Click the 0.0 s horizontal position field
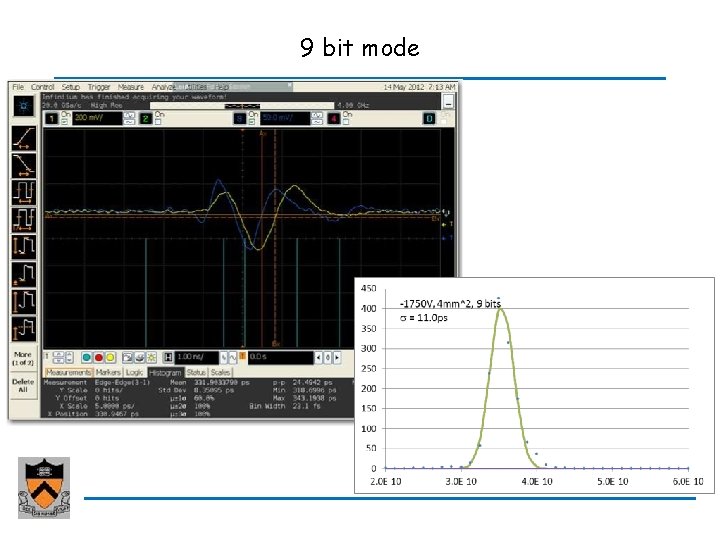Image resolution: width=720 pixels, height=540 pixels. pyautogui.click(x=281, y=357)
